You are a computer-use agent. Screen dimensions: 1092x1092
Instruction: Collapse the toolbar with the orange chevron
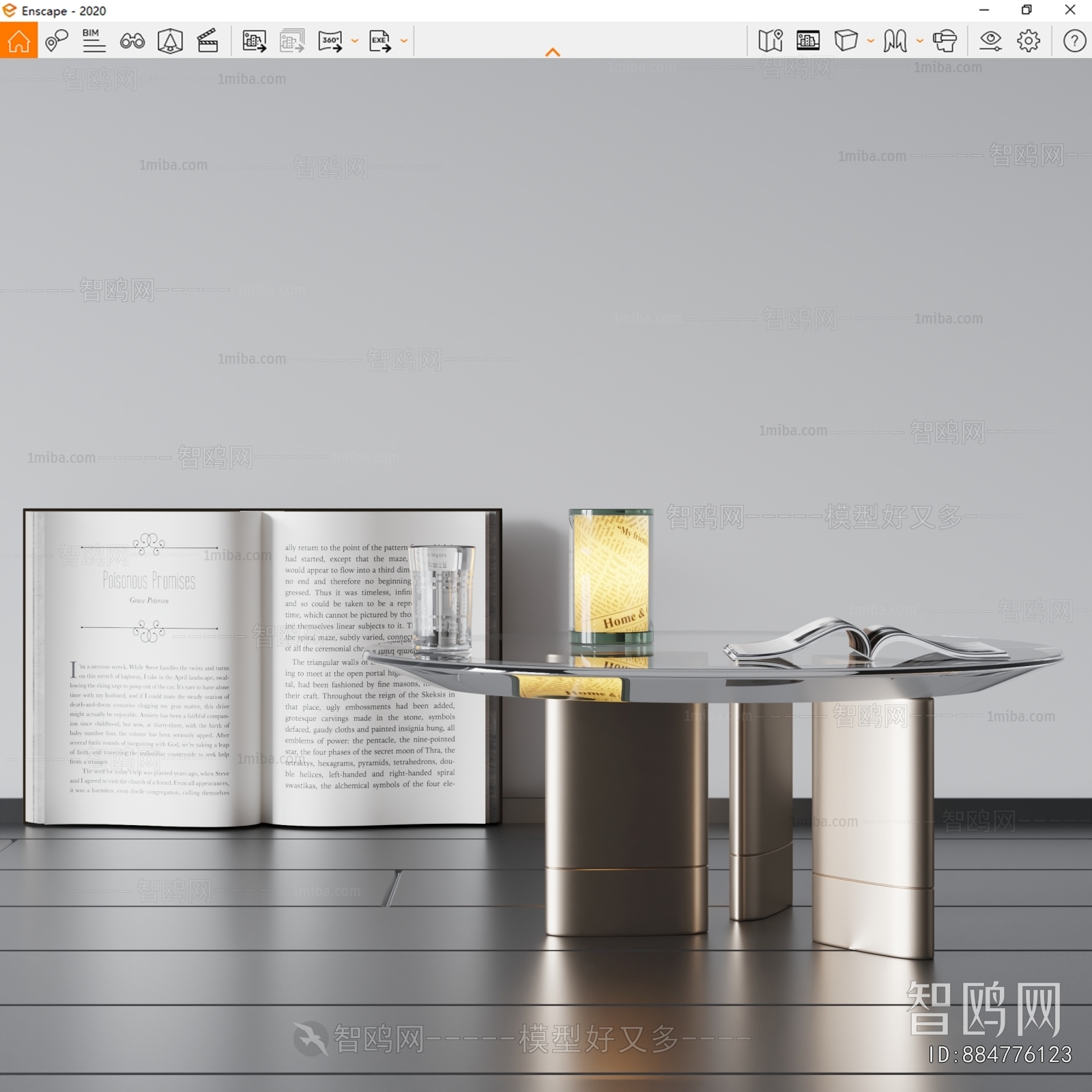(553, 53)
